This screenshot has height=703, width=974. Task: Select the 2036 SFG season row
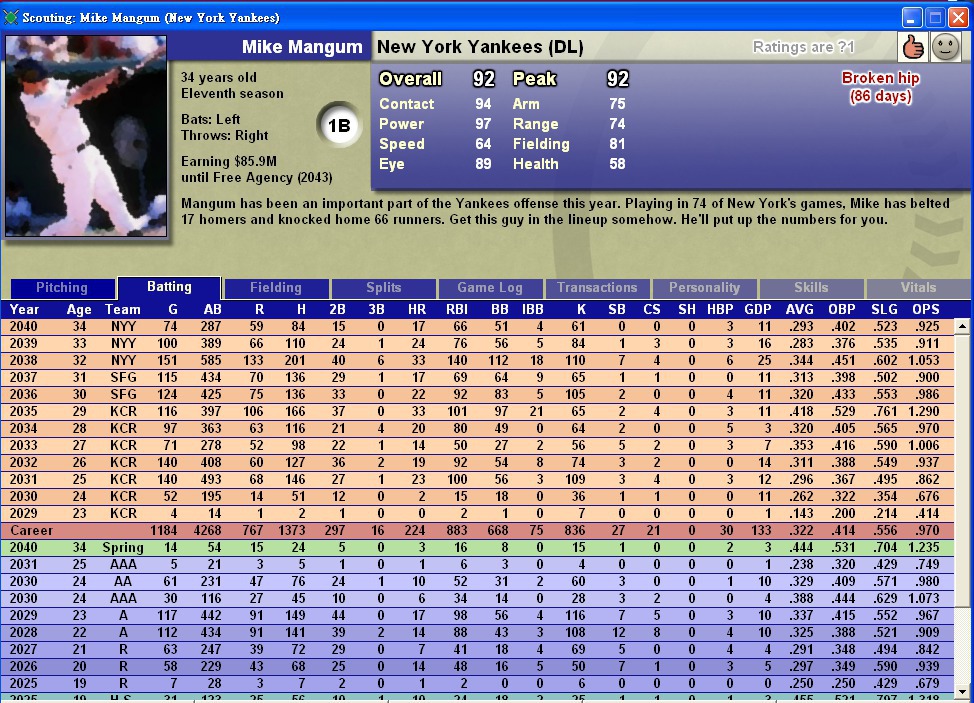click(477, 394)
